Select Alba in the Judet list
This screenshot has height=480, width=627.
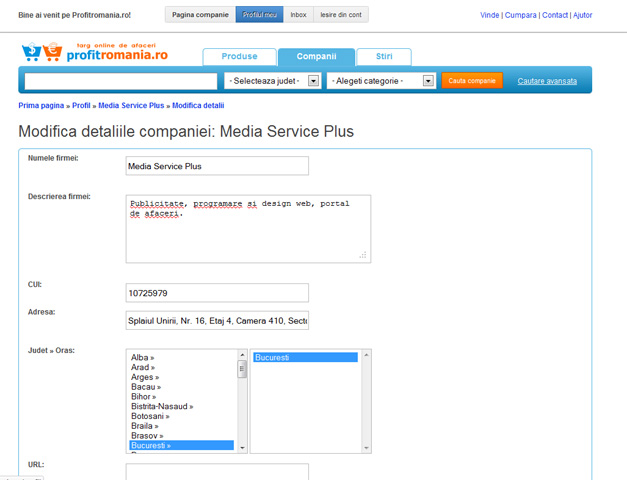click(142, 358)
